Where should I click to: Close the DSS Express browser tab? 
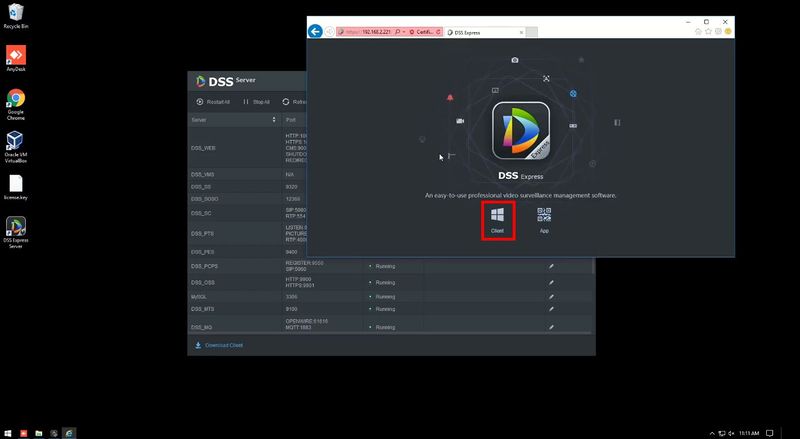[x=521, y=32]
